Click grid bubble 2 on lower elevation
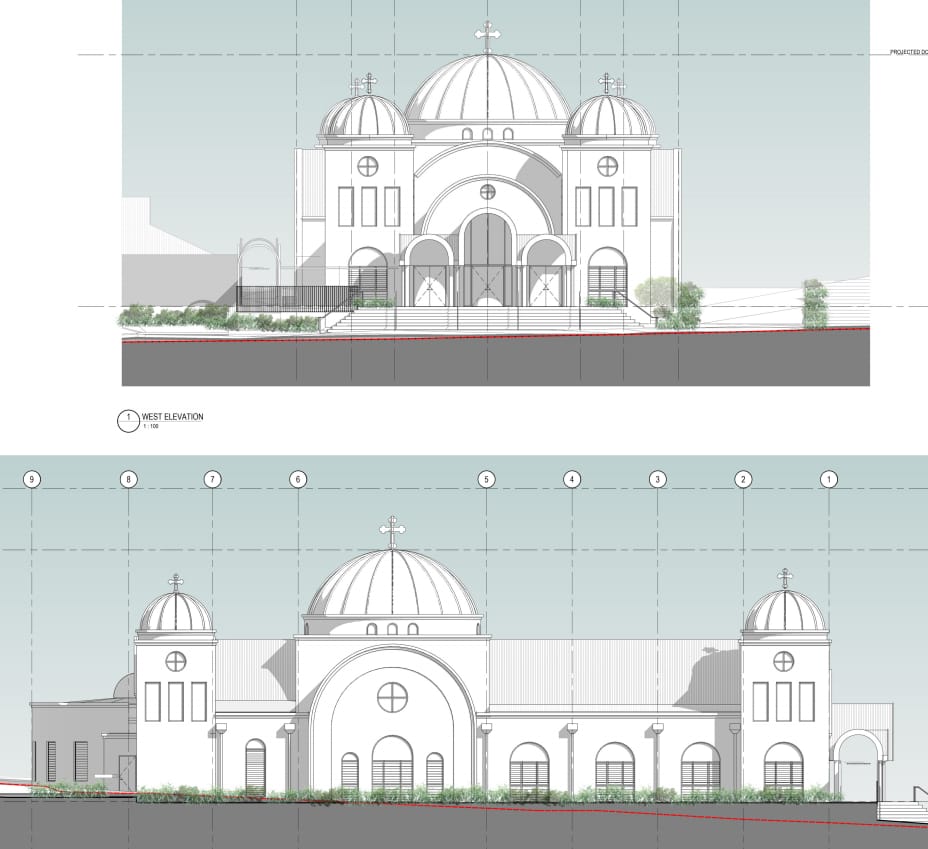Screen dimensions: 928x849 click(743, 479)
